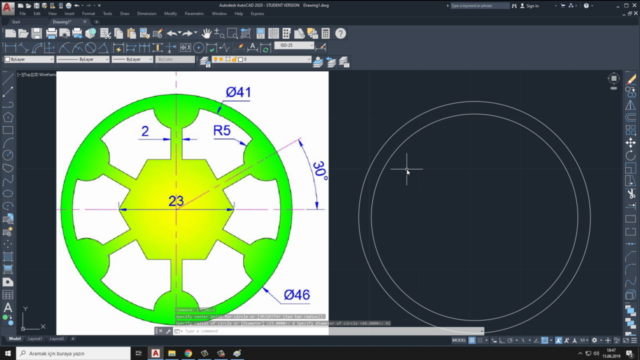Toggle annotation visibility in status bar
Image resolution: width=640 pixels, height=360 pixels.
559,340
